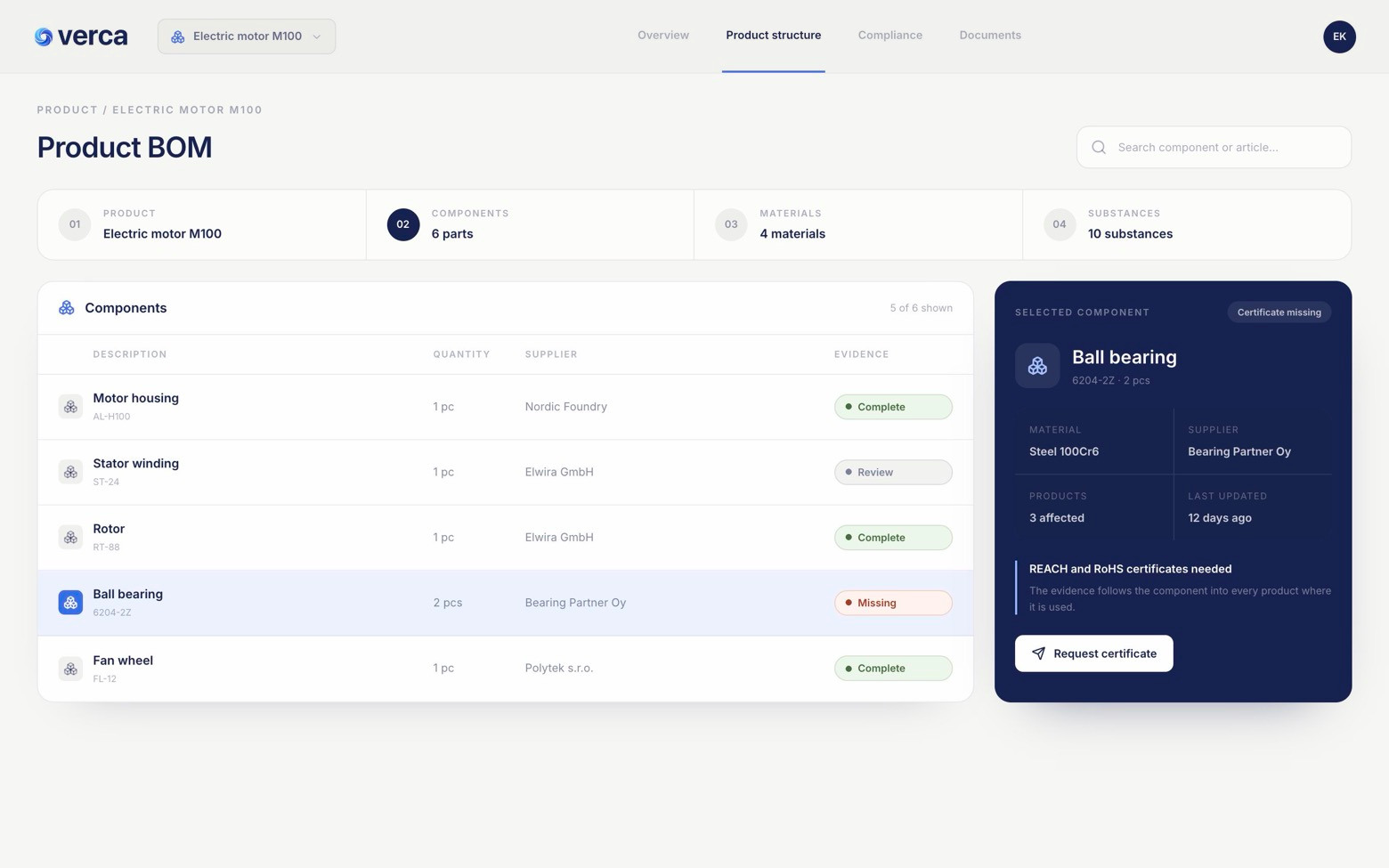Click the Complete badge for Motor housing

[893, 407]
